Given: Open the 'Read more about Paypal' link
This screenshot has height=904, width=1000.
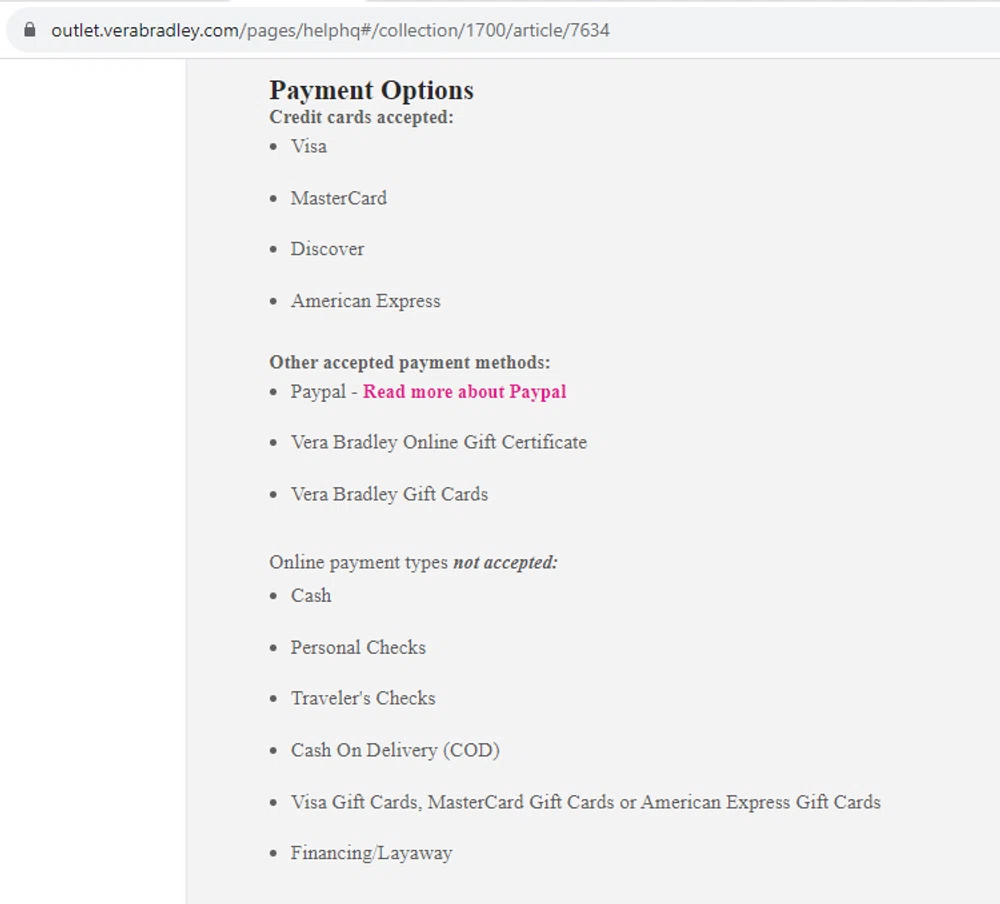Looking at the screenshot, I should 465,391.
